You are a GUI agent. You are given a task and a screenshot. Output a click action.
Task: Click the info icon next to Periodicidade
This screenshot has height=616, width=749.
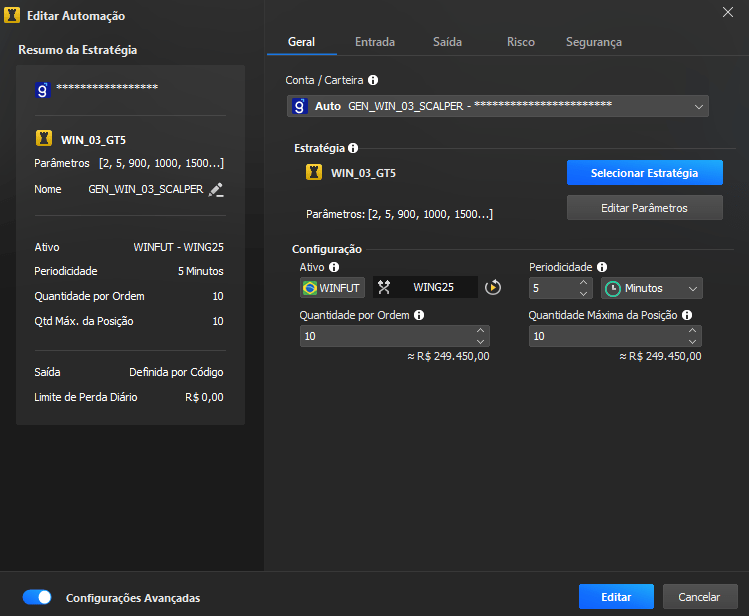601,267
